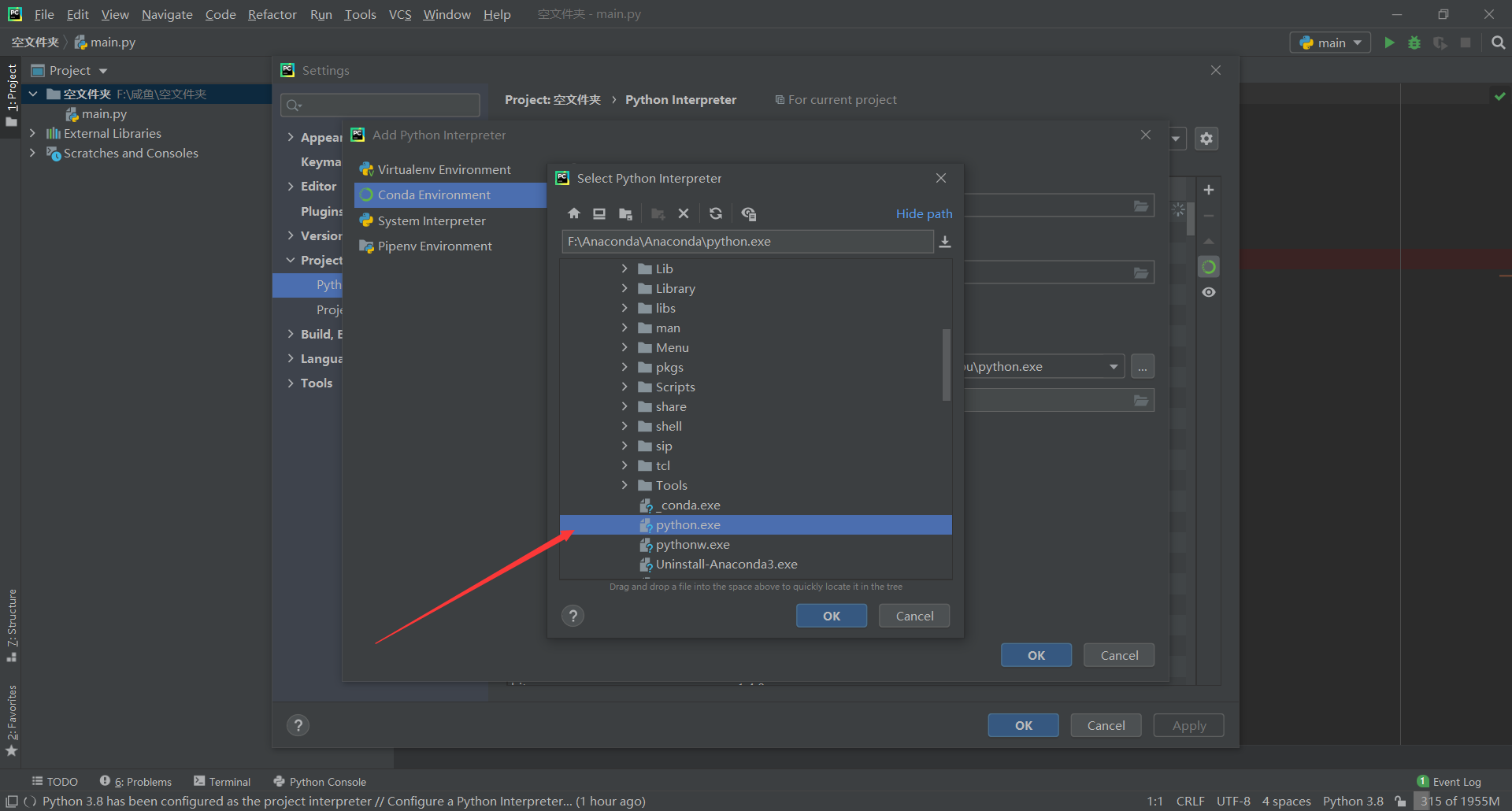
Task: Open the Structure sidebar tab
Action: click(x=11, y=625)
